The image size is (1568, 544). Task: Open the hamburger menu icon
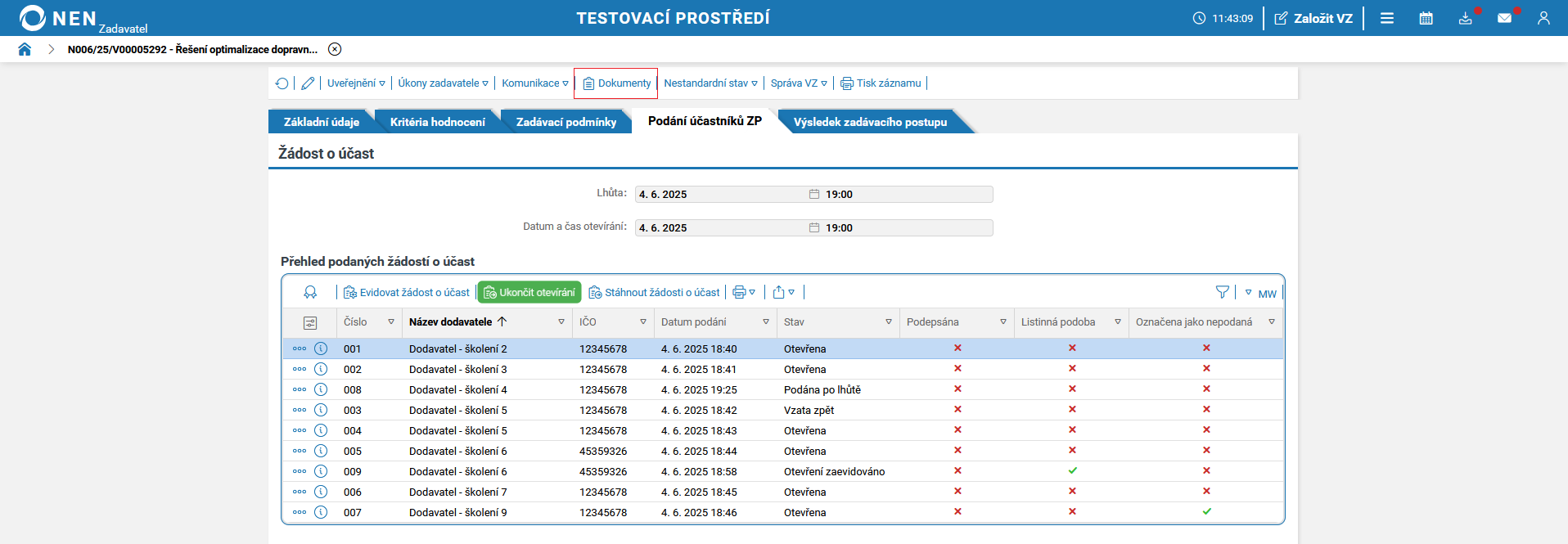[x=1387, y=18]
